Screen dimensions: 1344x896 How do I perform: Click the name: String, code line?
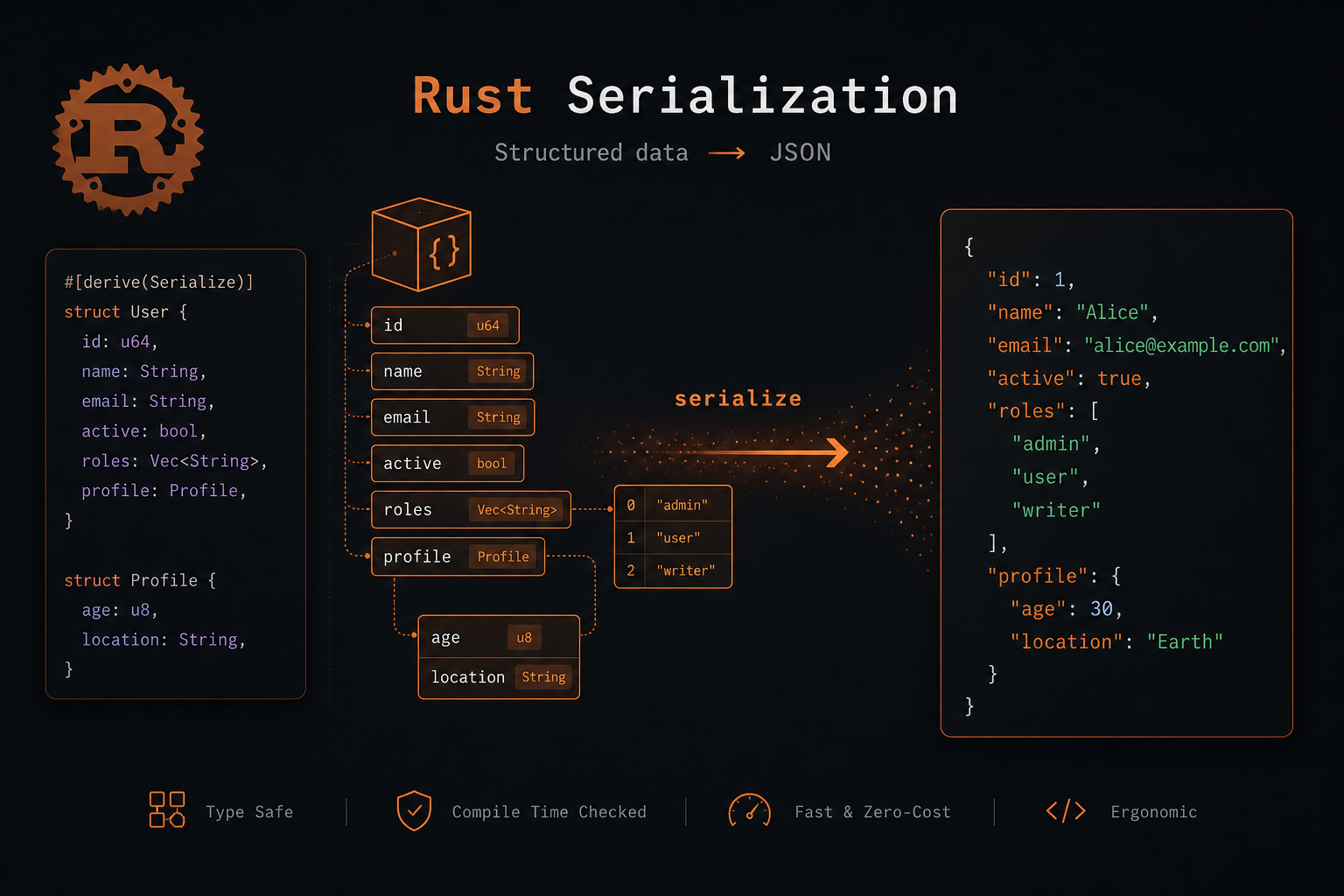click(143, 371)
